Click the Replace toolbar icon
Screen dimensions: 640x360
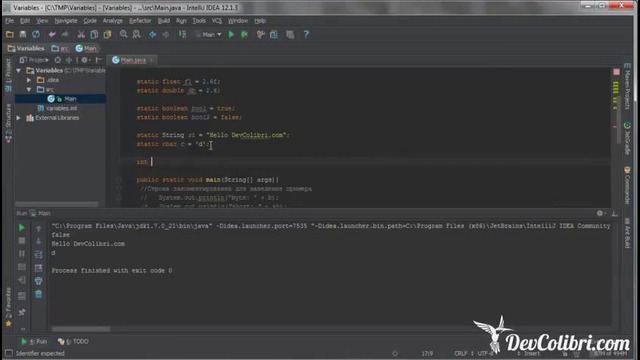click(x=136, y=35)
